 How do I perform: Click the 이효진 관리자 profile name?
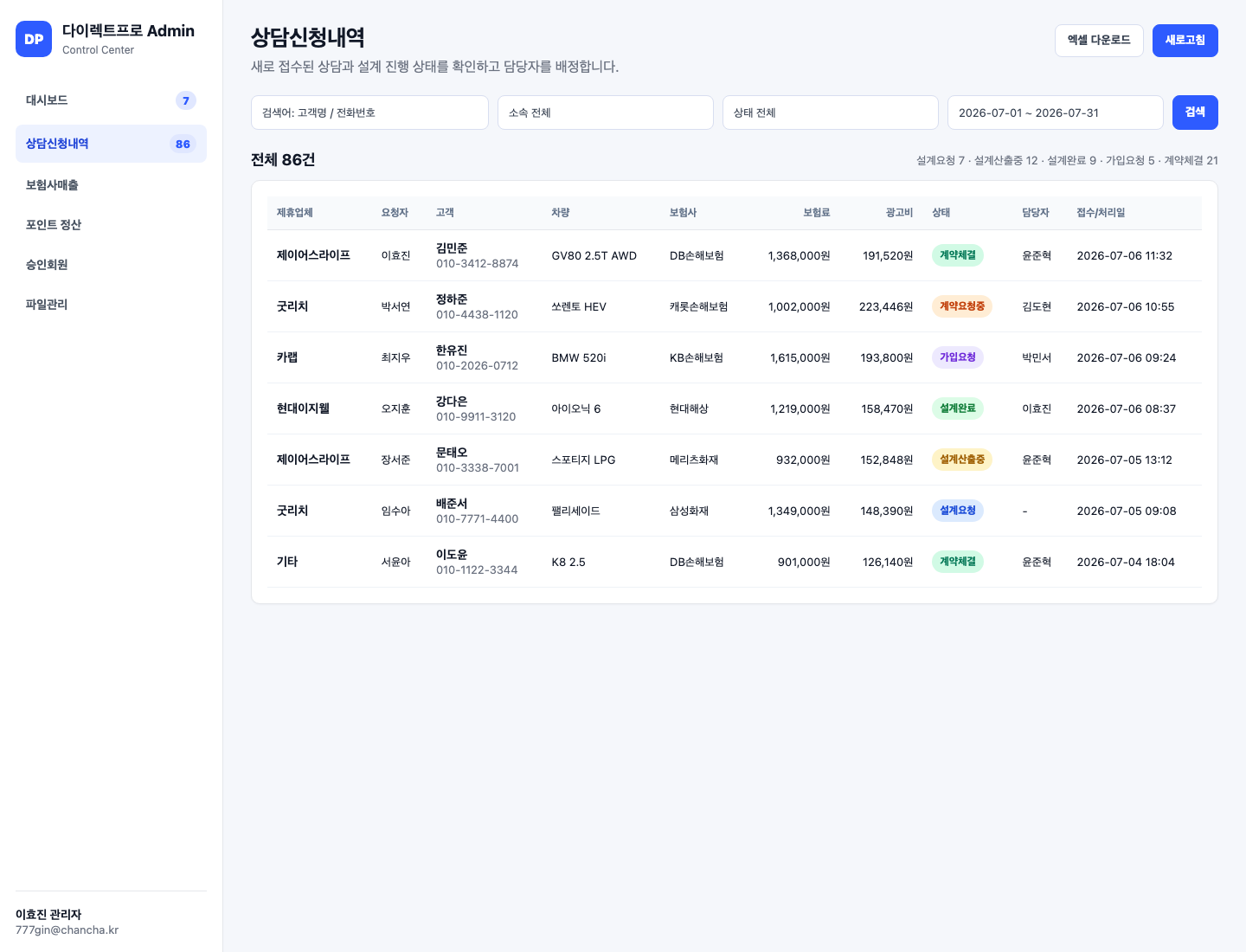[x=48, y=915]
